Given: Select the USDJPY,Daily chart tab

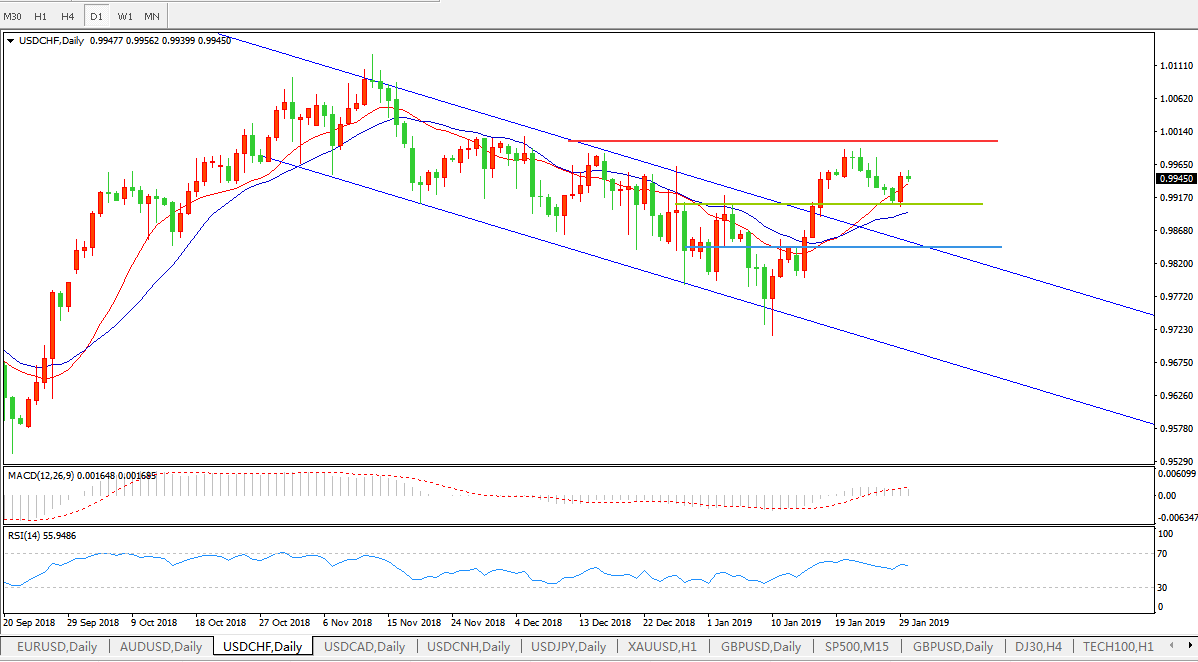Looking at the screenshot, I should (x=569, y=647).
